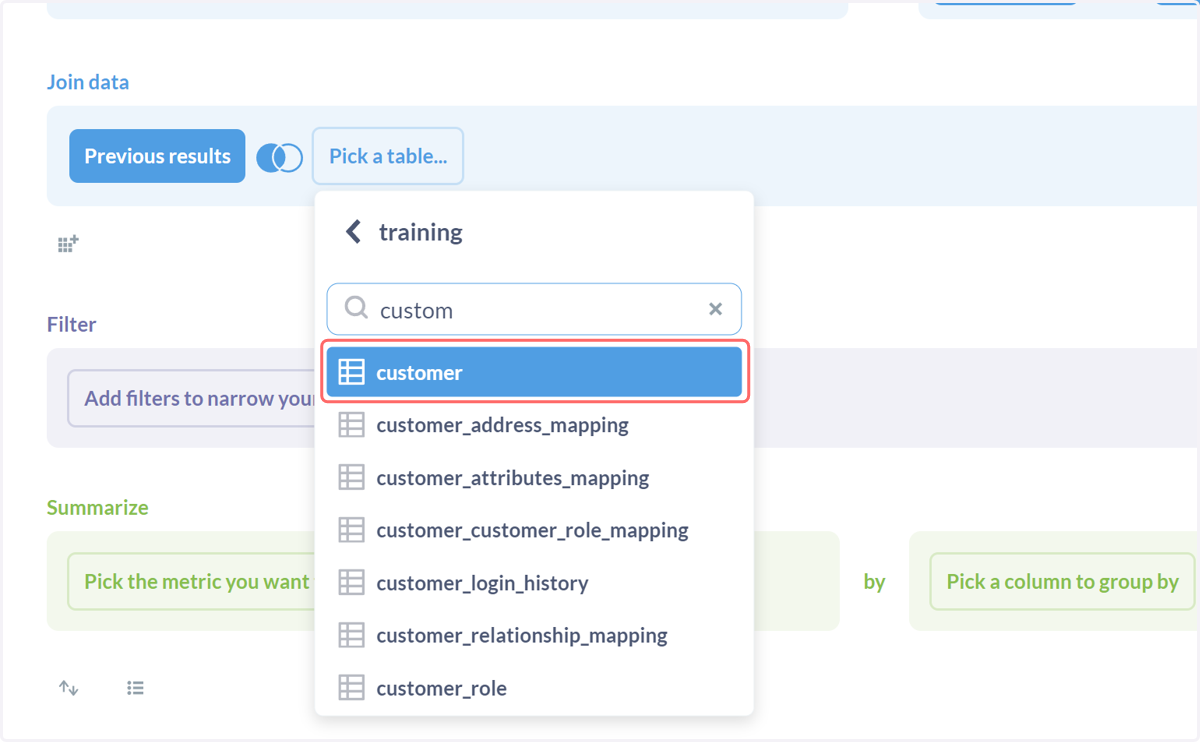The width and height of the screenshot is (1200, 742).
Task: Click the Join data heading
Action: coord(88,82)
